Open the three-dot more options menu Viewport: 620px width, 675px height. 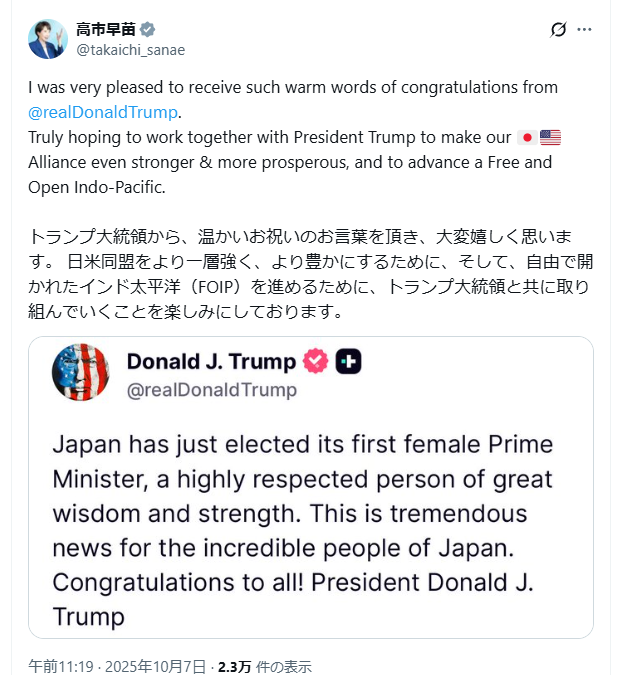pyautogui.click(x=585, y=30)
